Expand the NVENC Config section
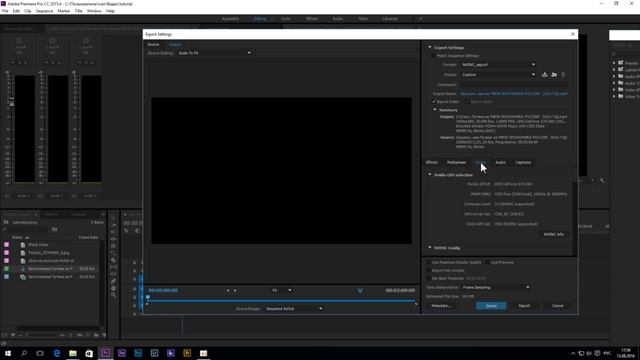This screenshot has width=640, height=360. coord(430,248)
